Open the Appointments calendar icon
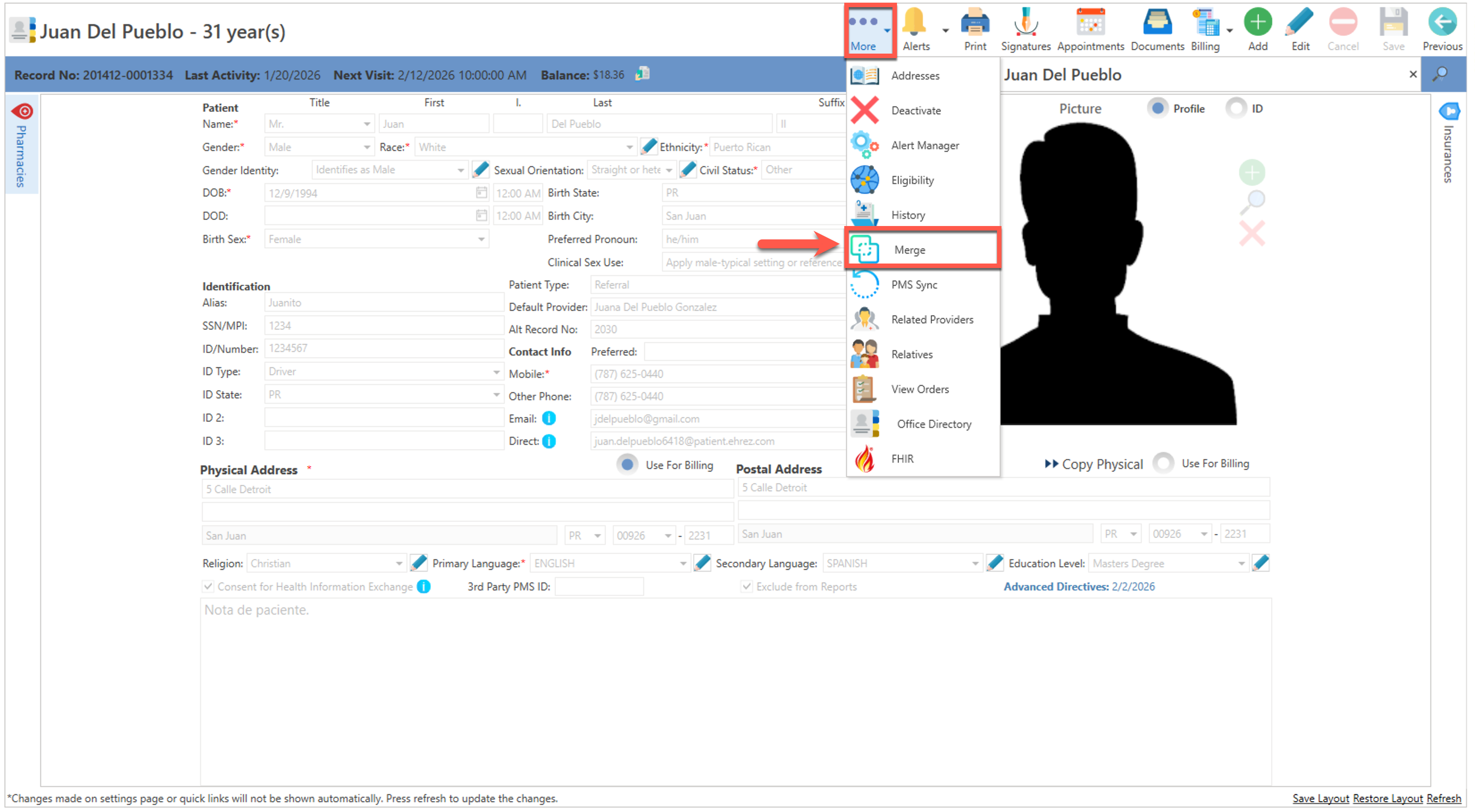 tap(1089, 23)
